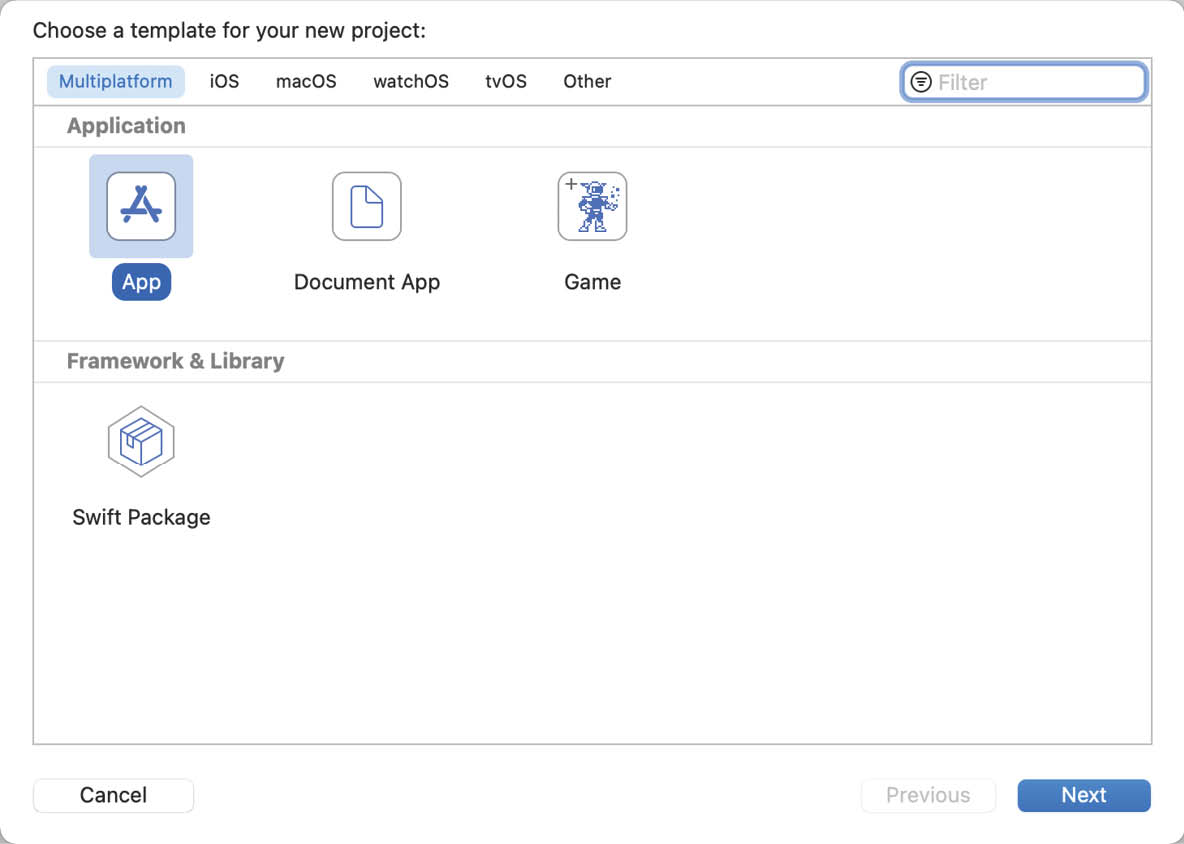This screenshot has width=1184, height=844.
Task: Show watchOS templates tab
Action: (411, 82)
